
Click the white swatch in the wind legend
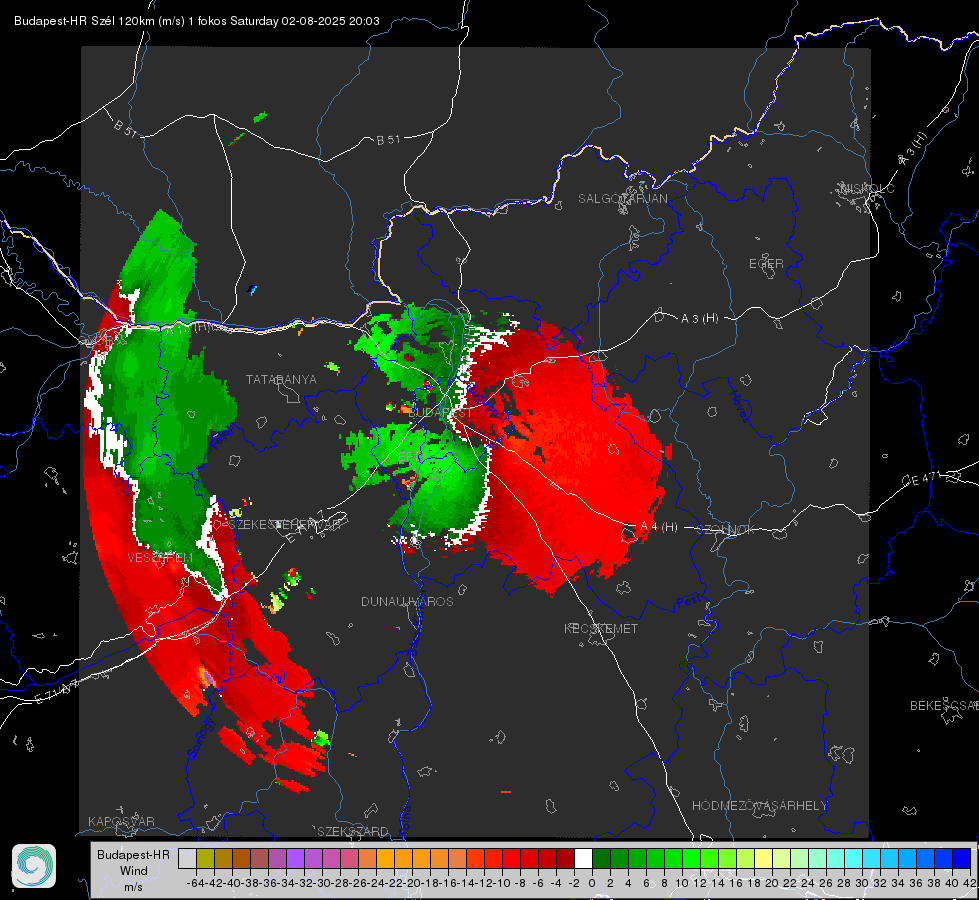583,858
